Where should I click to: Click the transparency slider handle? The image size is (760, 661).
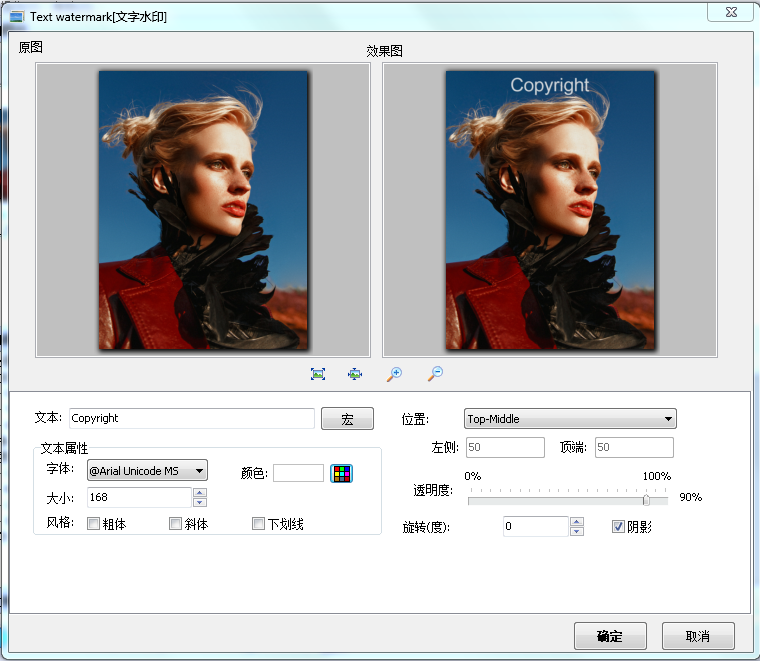[646, 499]
